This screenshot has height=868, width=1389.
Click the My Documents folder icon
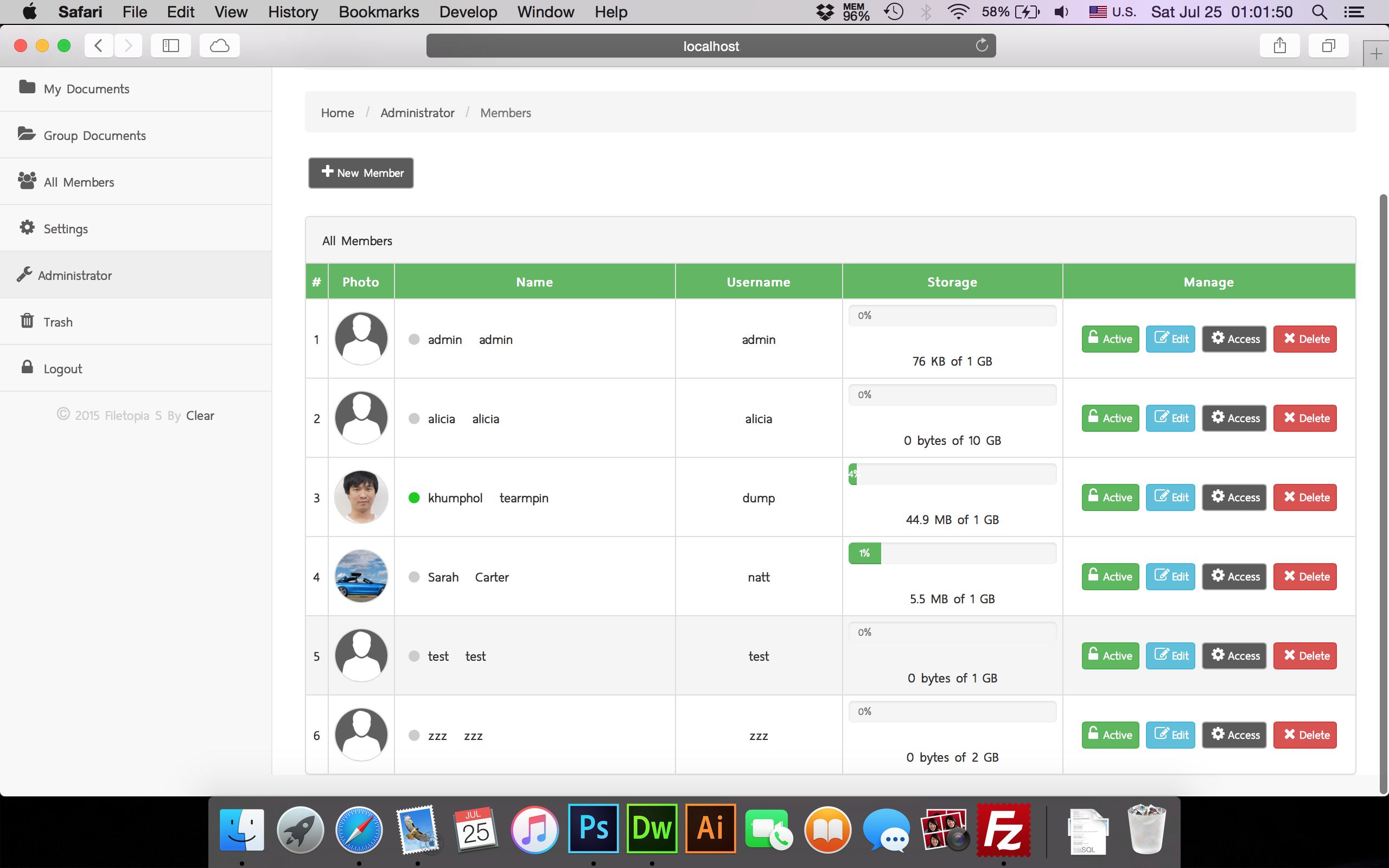pyautogui.click(x=27, y=87)
